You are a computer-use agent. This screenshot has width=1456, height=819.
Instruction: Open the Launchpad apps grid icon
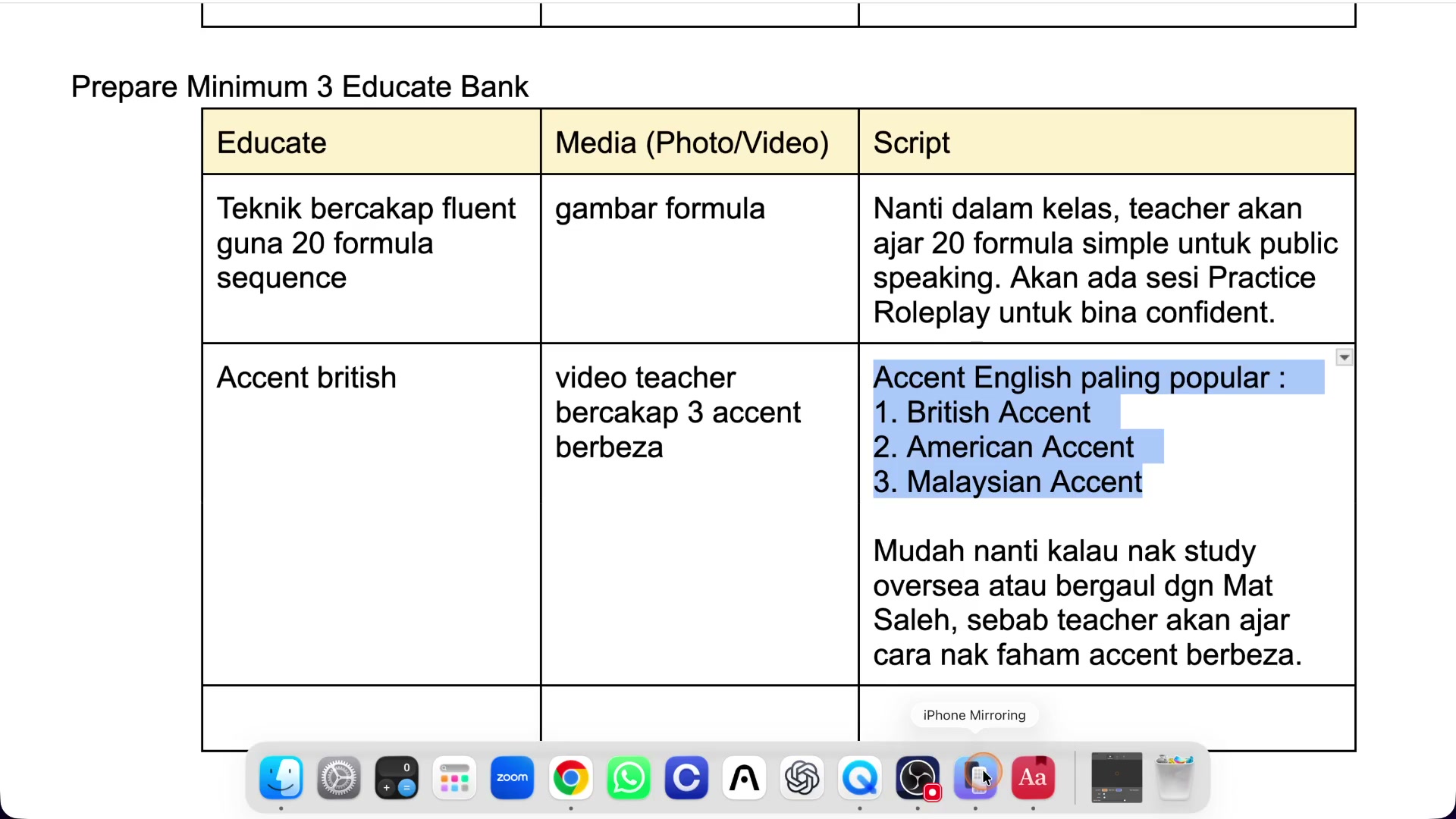pos(454,777)
